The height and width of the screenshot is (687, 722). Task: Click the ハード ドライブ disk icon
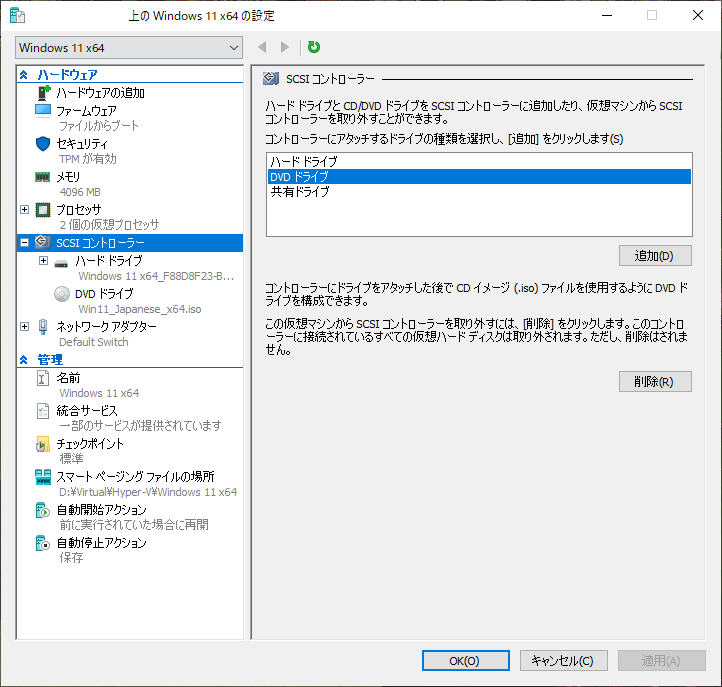(61, 264)
